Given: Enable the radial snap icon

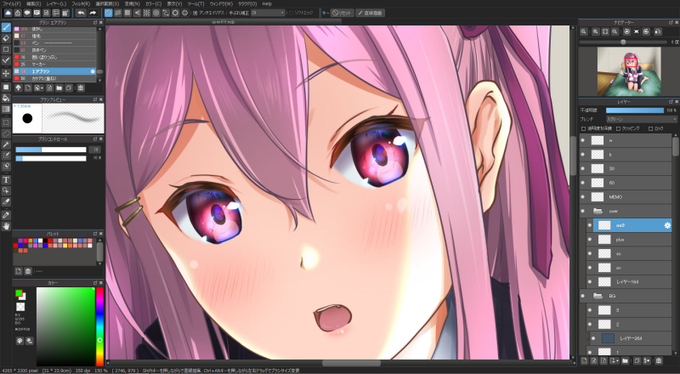Looking at the screenshot, I should pos(147,13).
